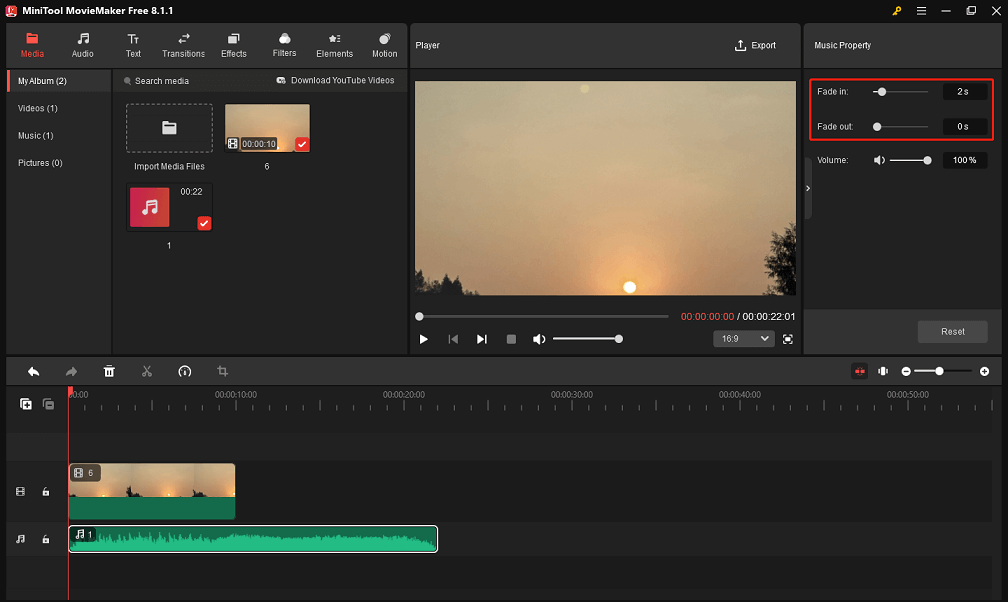Click the vertical split marker icon beside snap
This screenshot has width=1008, height=602.
(883, 371)
